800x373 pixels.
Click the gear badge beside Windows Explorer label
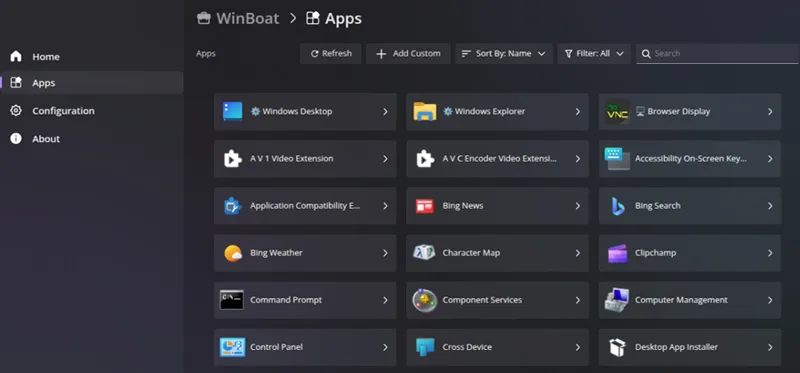[448, 111]
